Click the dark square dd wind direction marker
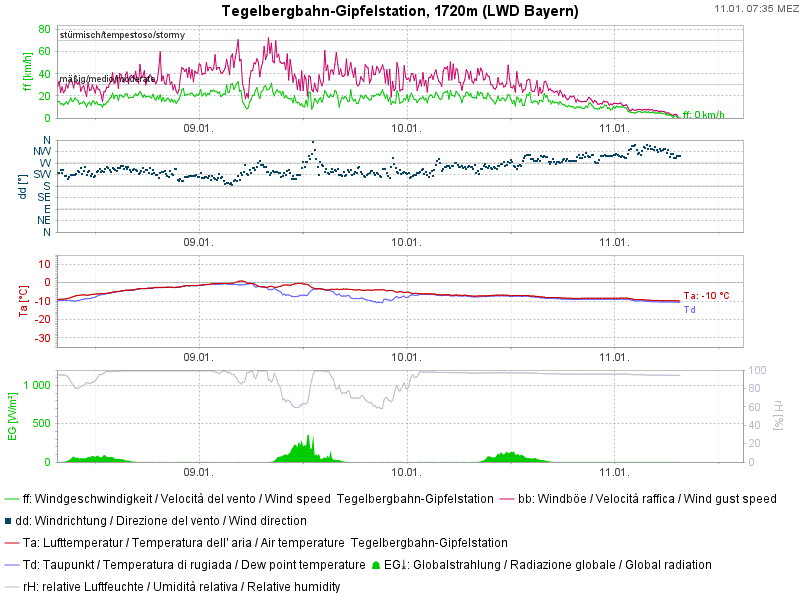This screenshot has width=800, height=600. 9,520
